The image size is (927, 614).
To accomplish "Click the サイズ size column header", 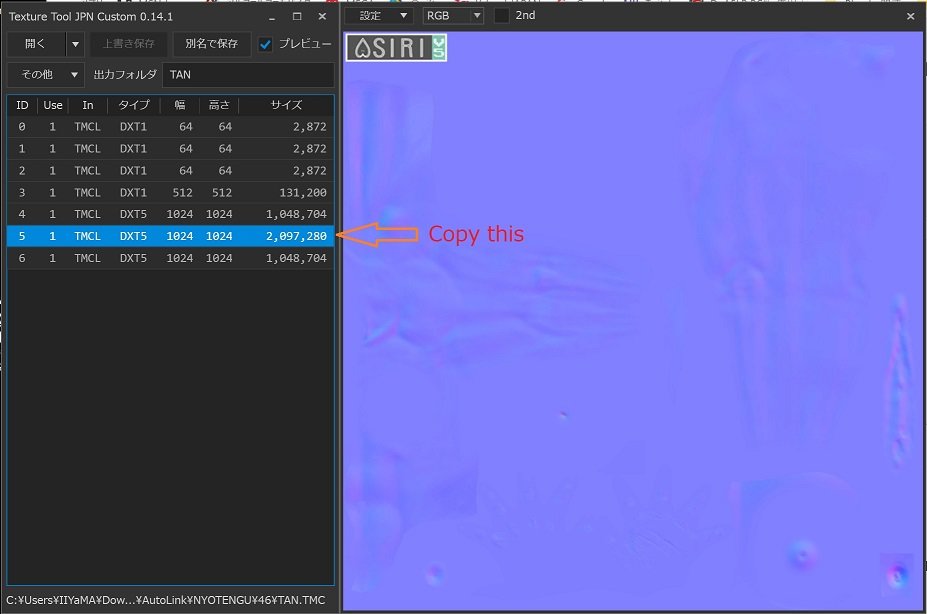I will point(286,105).
